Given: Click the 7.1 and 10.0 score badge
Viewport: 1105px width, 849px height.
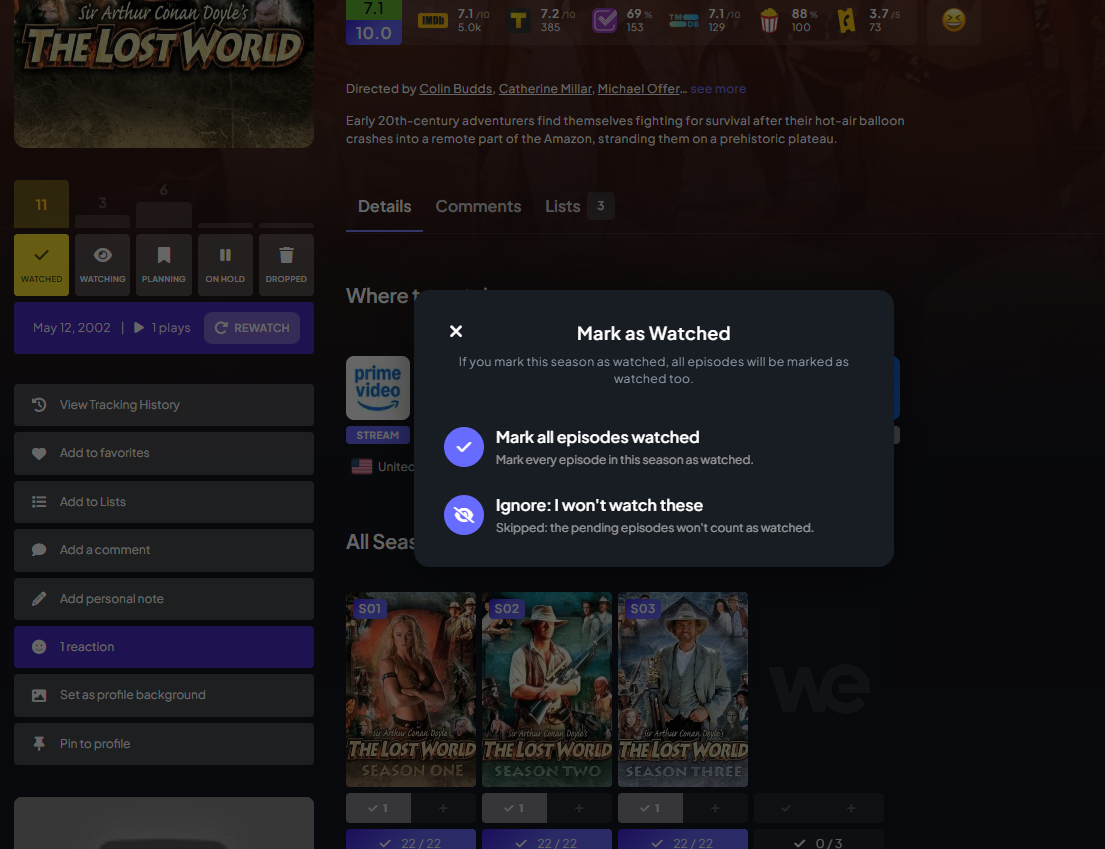Looking at the screenshot, I should click(374, 22).
